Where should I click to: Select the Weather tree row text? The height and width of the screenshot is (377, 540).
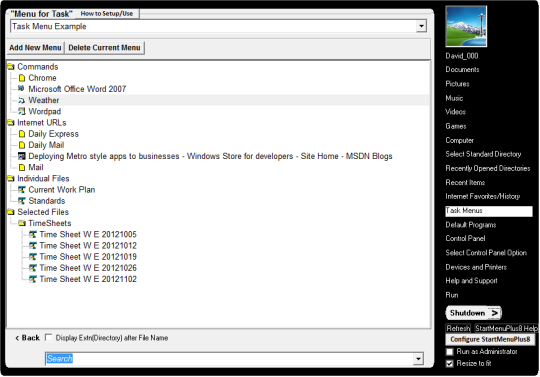[43, 100]
